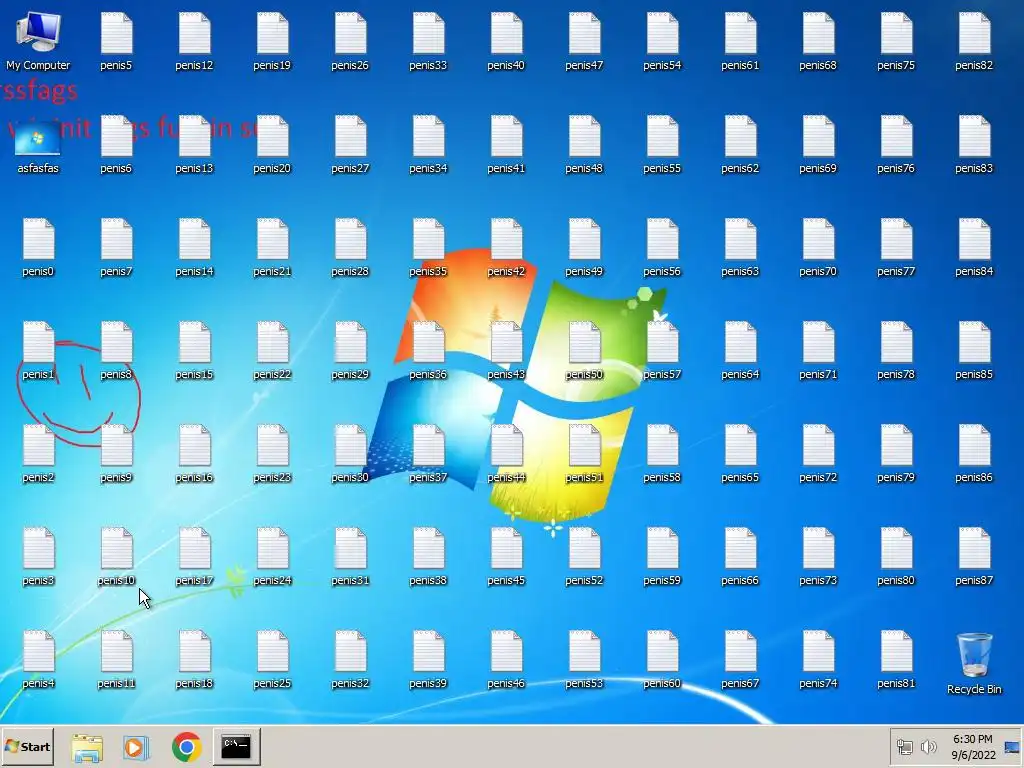Screen dimensions: 1024x768
Task: Launch Google Chrome from taskbar
Action: click(186, 747)
